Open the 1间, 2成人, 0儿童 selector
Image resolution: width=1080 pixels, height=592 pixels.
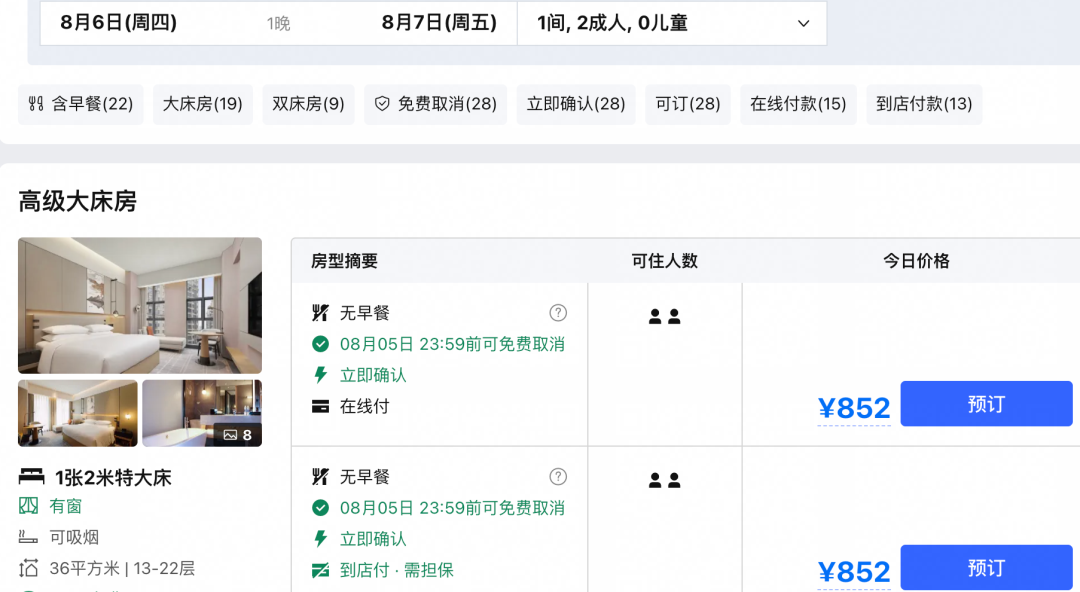click(672, 23)
